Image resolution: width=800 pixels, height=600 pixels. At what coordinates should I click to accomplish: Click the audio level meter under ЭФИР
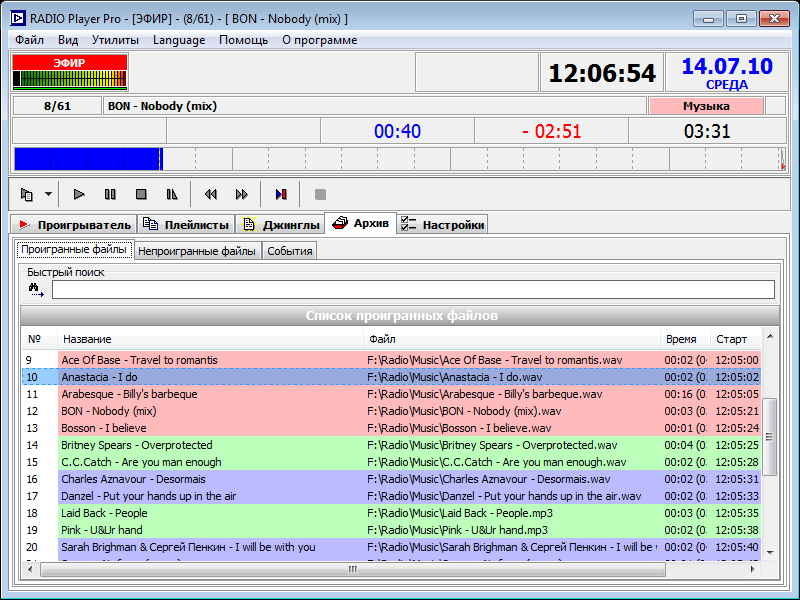(69, 79)
